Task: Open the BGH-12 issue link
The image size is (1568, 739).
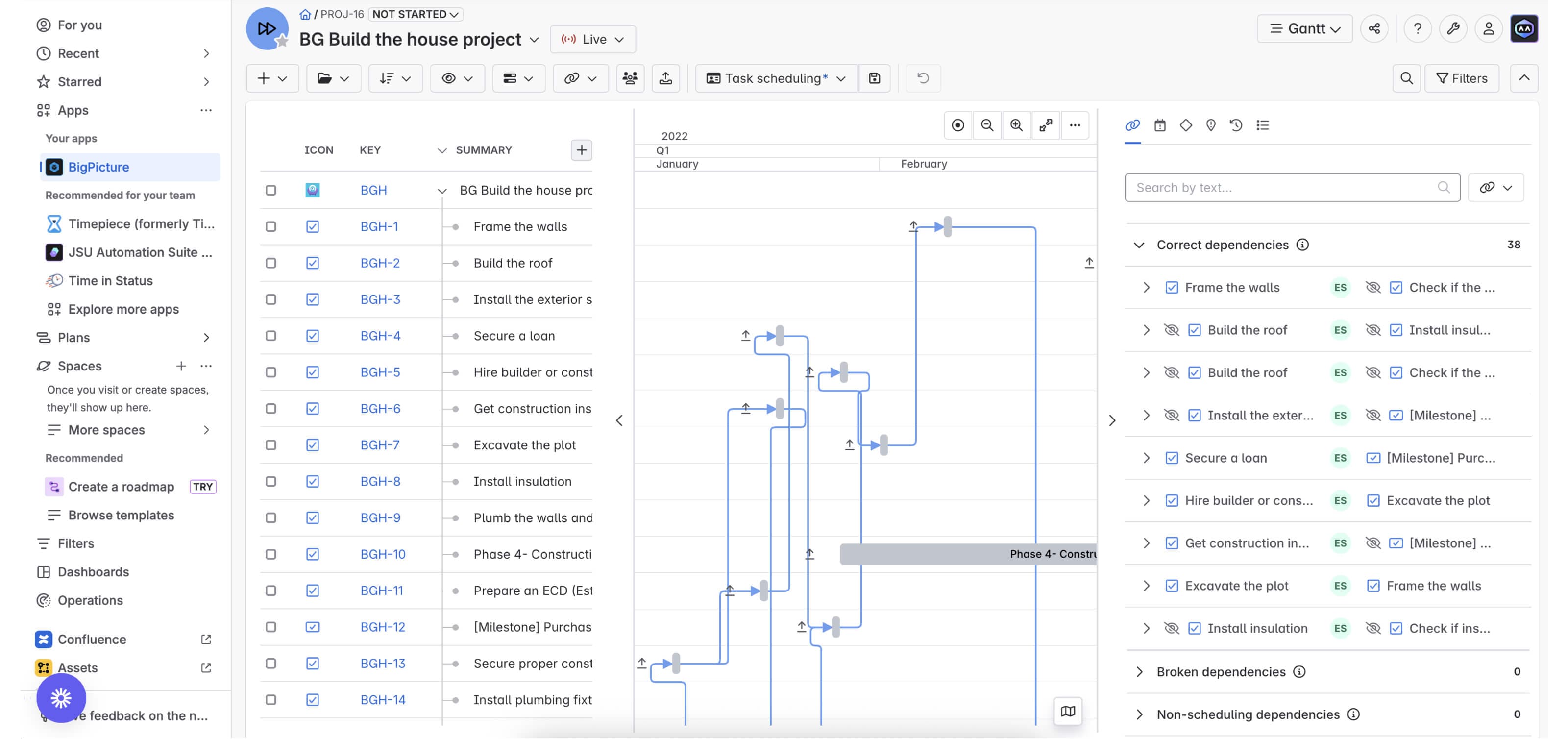Action: click(382, 627)
